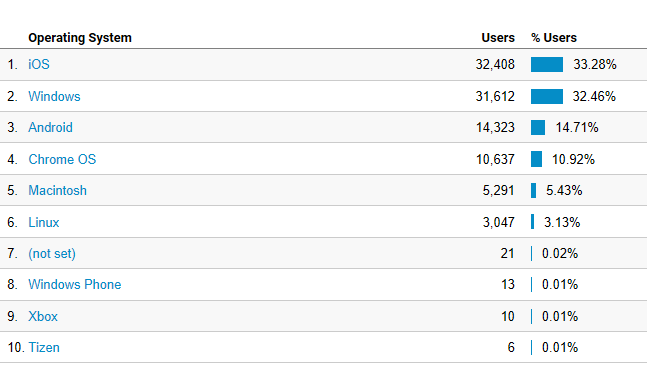Open the Tizen link

(x=44, y=347)
